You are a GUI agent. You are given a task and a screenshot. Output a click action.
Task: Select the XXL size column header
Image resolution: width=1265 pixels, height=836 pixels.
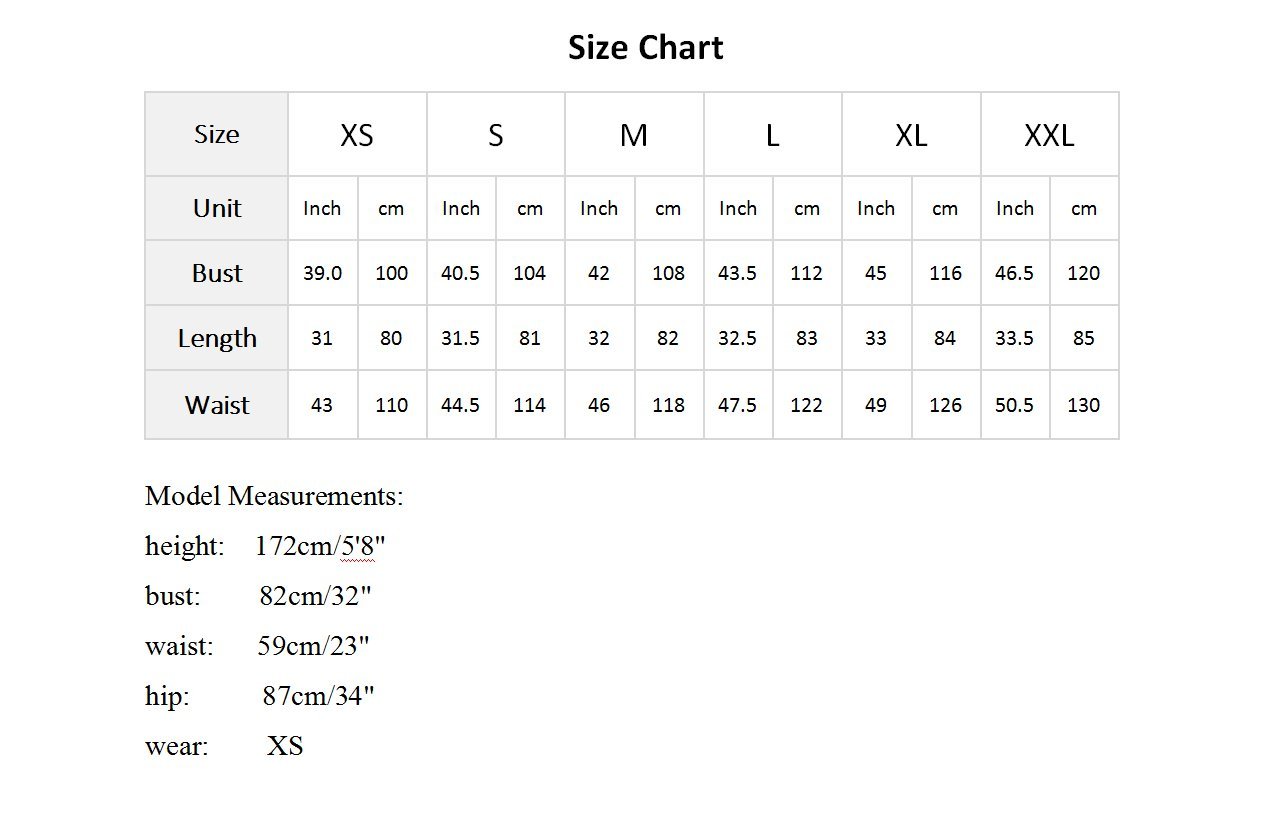coord(1049,135)
